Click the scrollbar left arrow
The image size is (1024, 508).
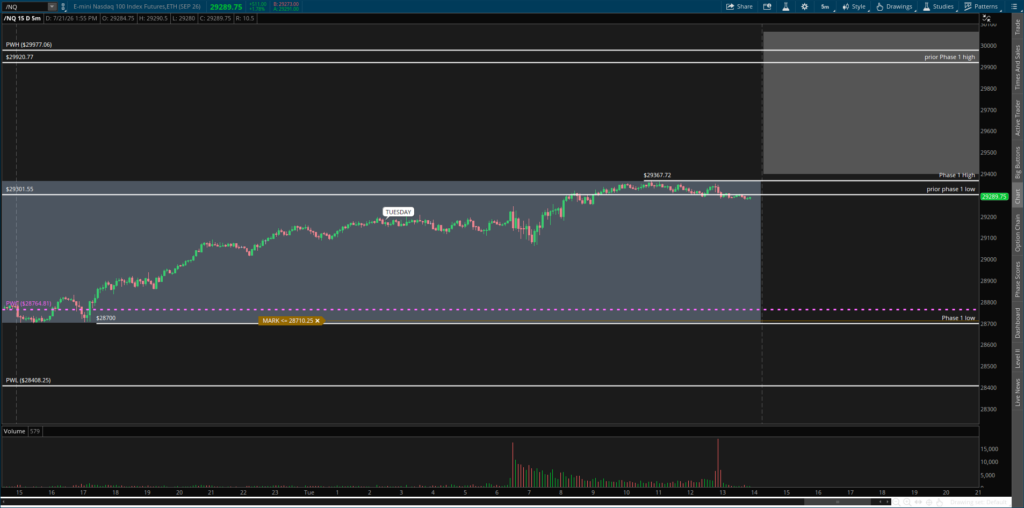coord(880,501)
